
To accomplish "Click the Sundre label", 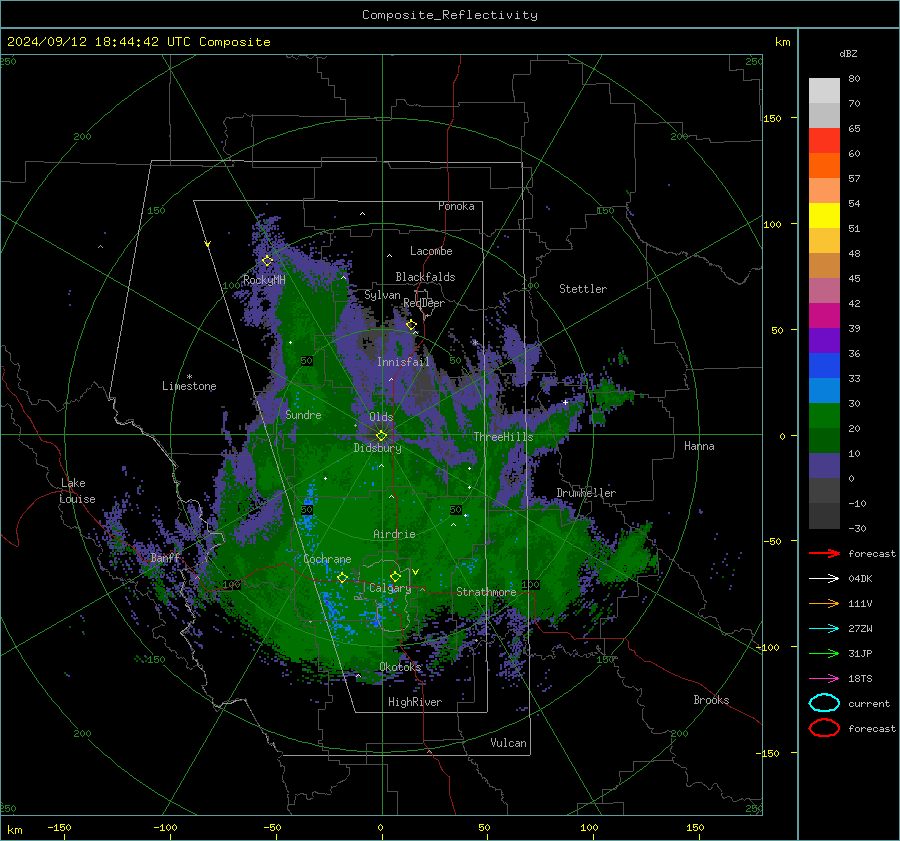I will tap(303, 414).
